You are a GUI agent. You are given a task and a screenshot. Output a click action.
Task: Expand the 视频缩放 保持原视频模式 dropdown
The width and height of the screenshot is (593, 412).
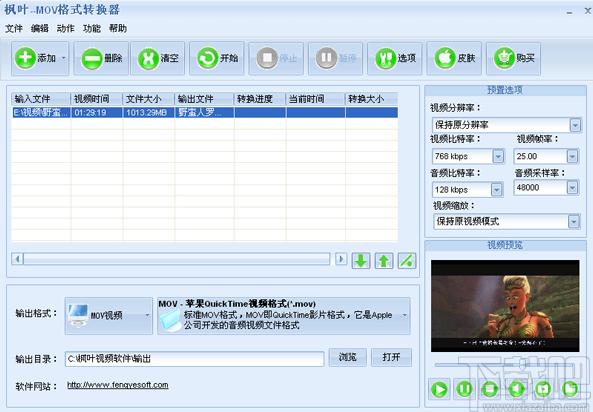pos(574,221)
